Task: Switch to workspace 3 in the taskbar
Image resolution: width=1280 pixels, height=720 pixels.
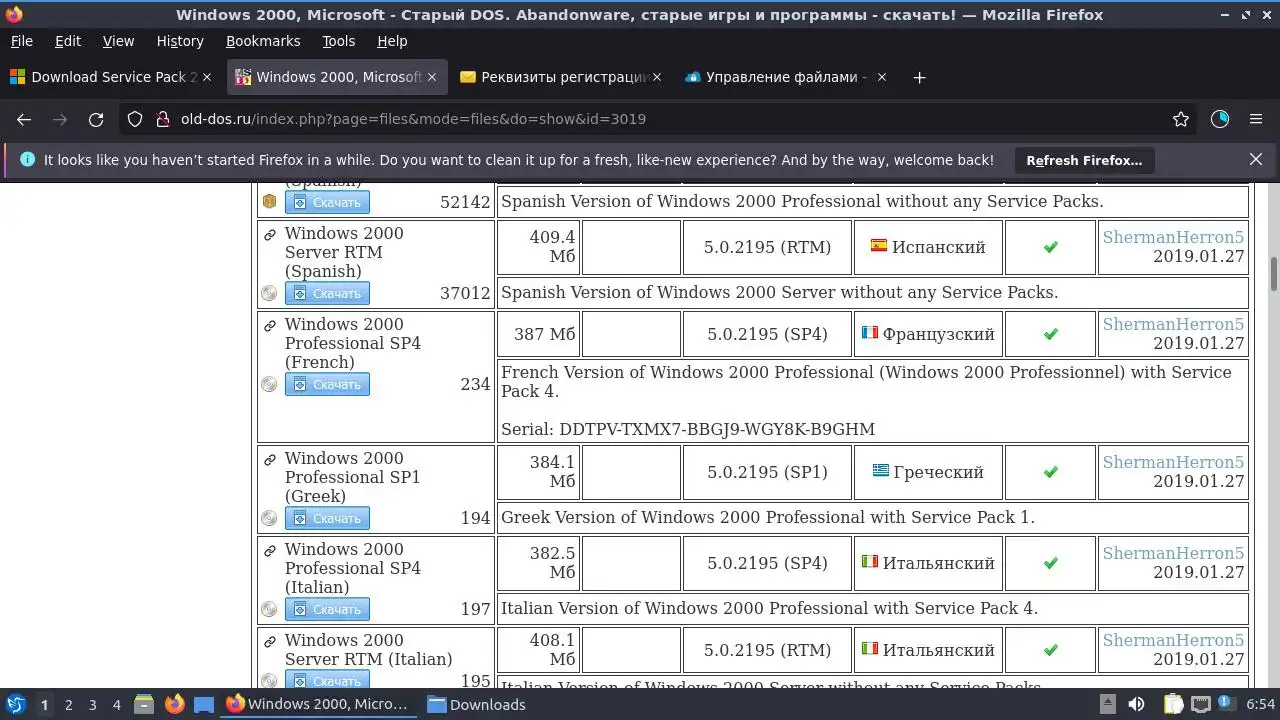Action: [92, 704]
